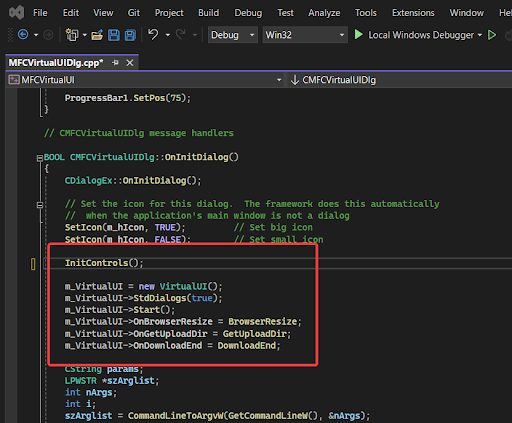Screen dimensions: 512x423
Task: Click the Navigate Backward arrow icon
Action: click(x=23, y=35)
